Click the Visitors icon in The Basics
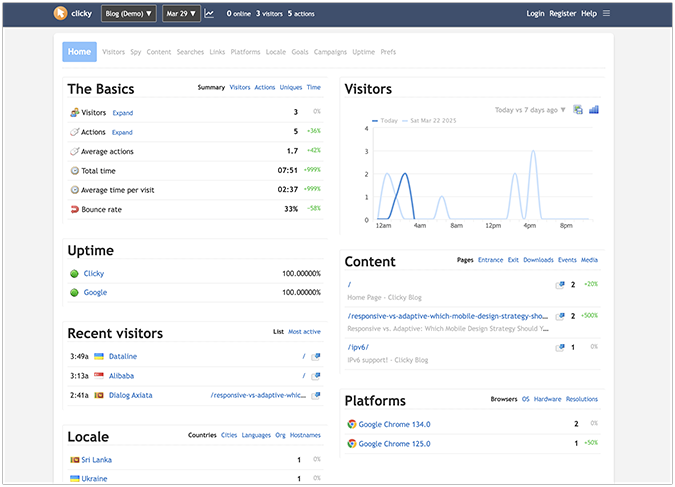The height and width of the screenshot is (487, 675). pos(74,112)
